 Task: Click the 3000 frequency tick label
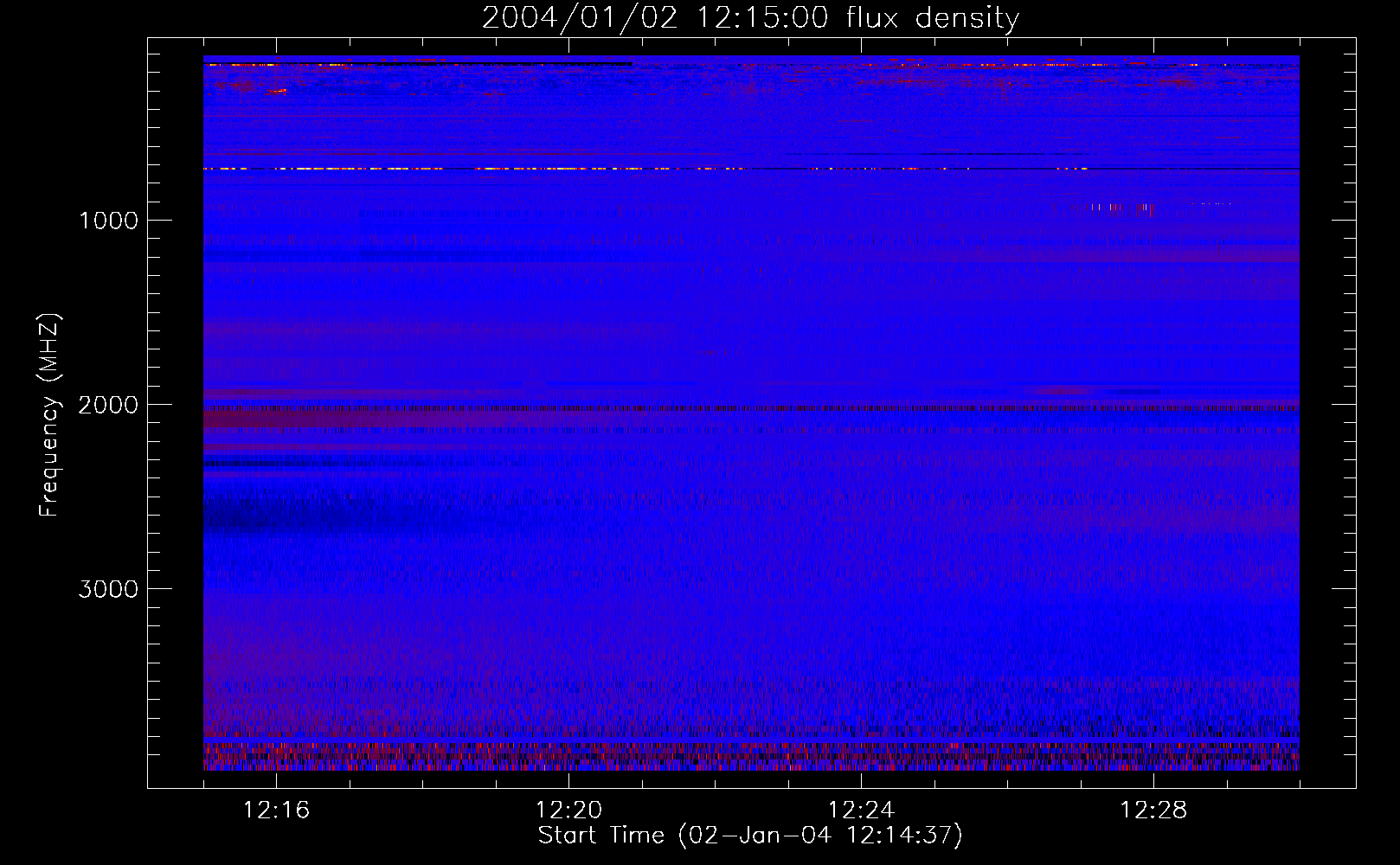click(108, 589)
